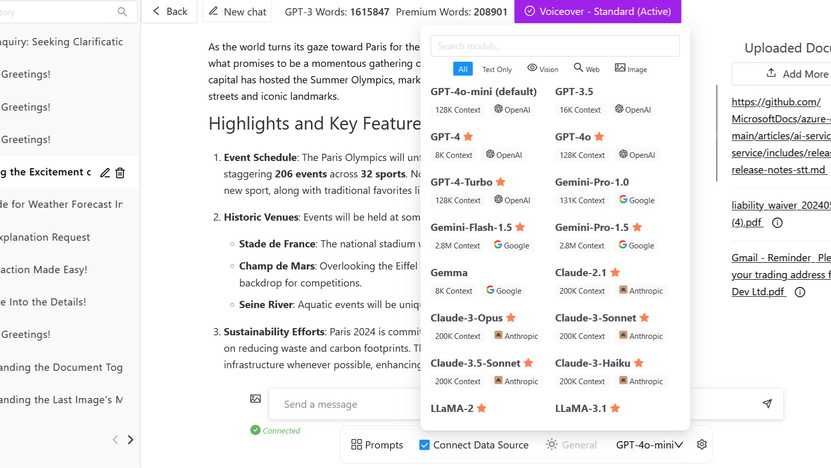The width and height of the screenshot is (831, 468).
Task: Select the Vision filter in model list
Action: (542, 69)
